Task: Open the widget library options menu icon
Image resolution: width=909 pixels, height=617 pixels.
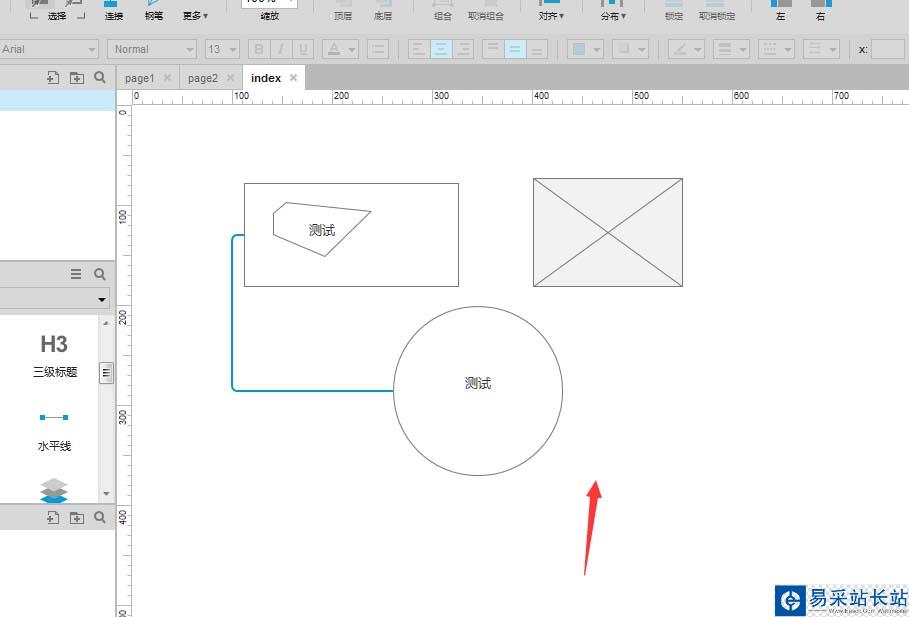Action: point(76,274)
